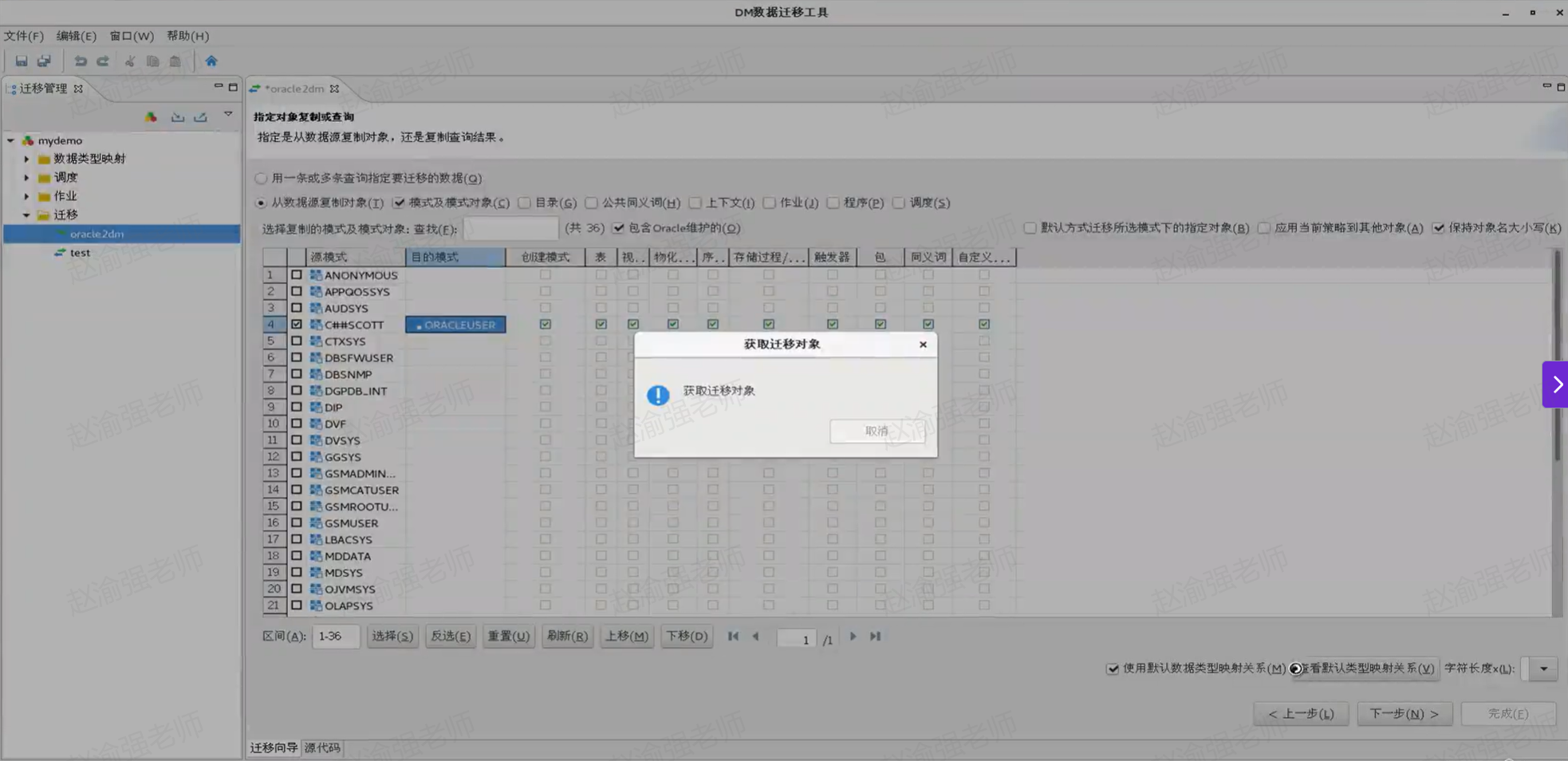Open 帮助(H) menu
Image resolution: width=1568 pixels, height=761 pixels.
(187, 36)
